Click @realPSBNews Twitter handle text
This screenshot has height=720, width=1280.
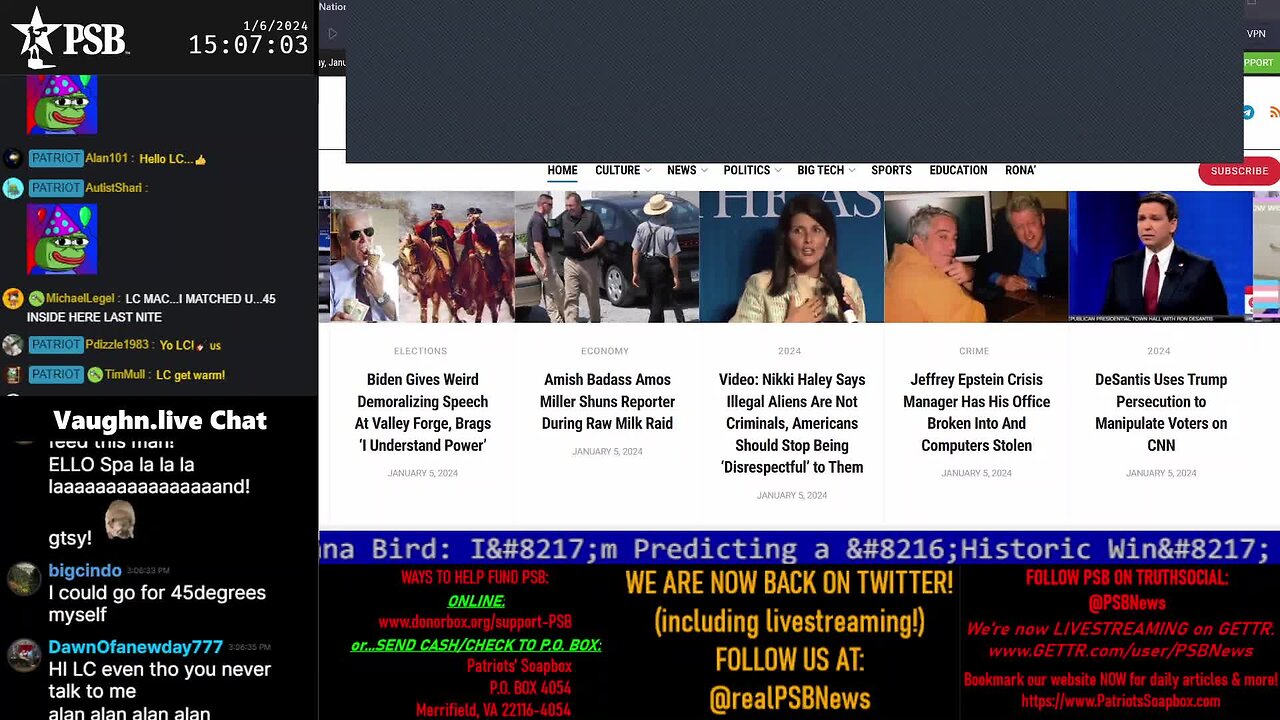tap(789, 698)
